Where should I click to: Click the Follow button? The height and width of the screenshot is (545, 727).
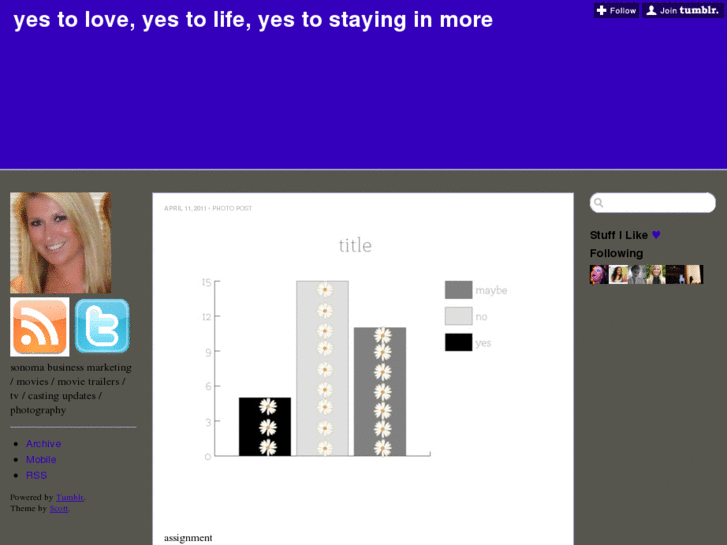[616, 10]
